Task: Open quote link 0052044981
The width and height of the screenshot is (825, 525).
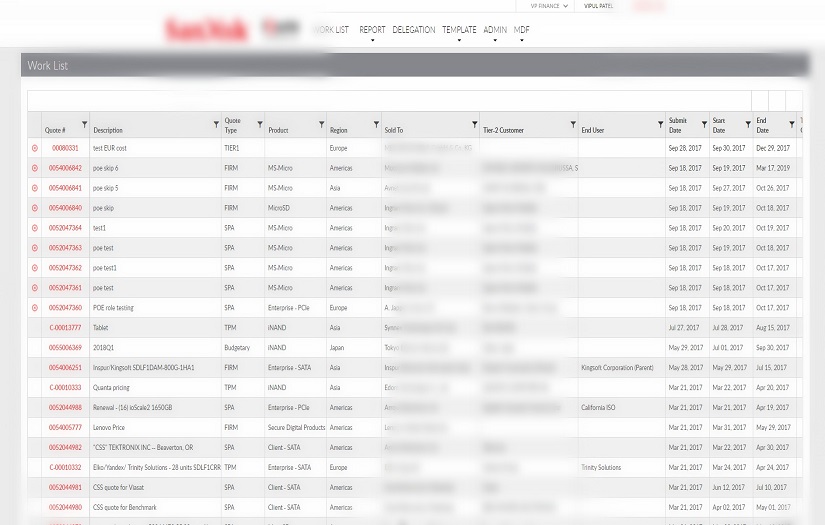Action: [65, 488]
